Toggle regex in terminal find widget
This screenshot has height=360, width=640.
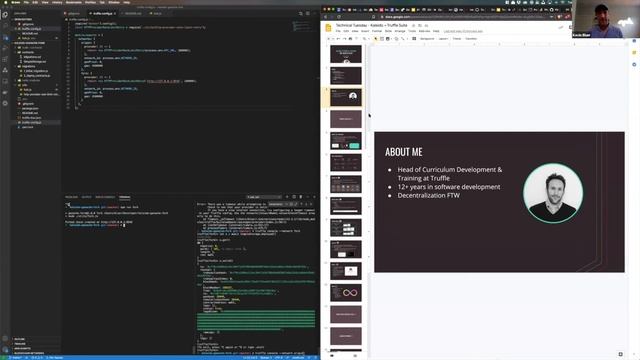(296, 204)
